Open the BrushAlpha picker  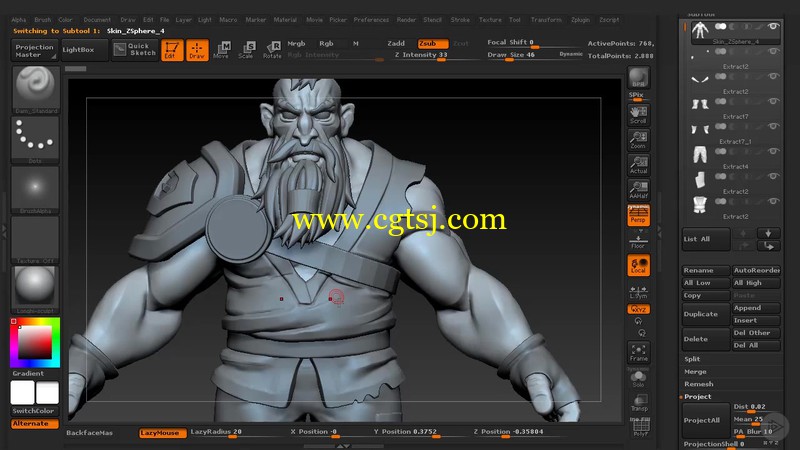pyautogui.click(x=35, y=190)
